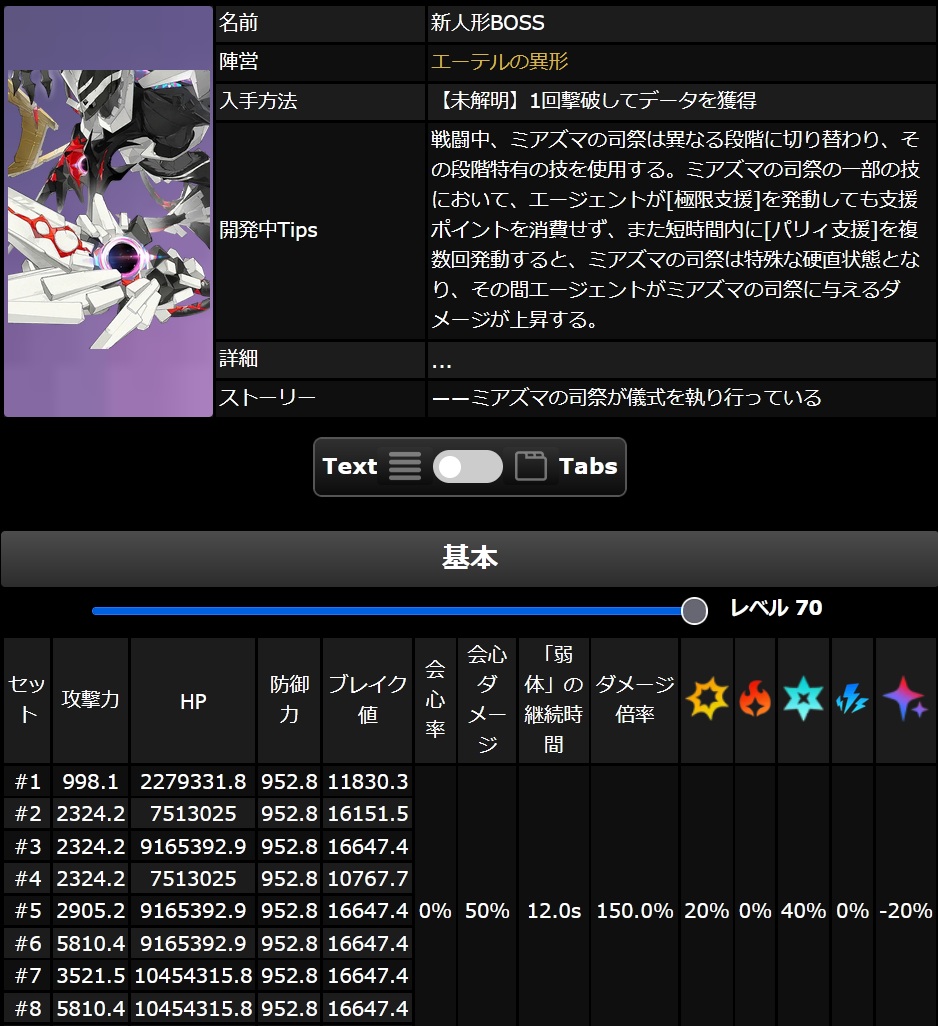Click the #1 set row label
This screenshot has width=938, height=1026.
click(x=27, y=781)
